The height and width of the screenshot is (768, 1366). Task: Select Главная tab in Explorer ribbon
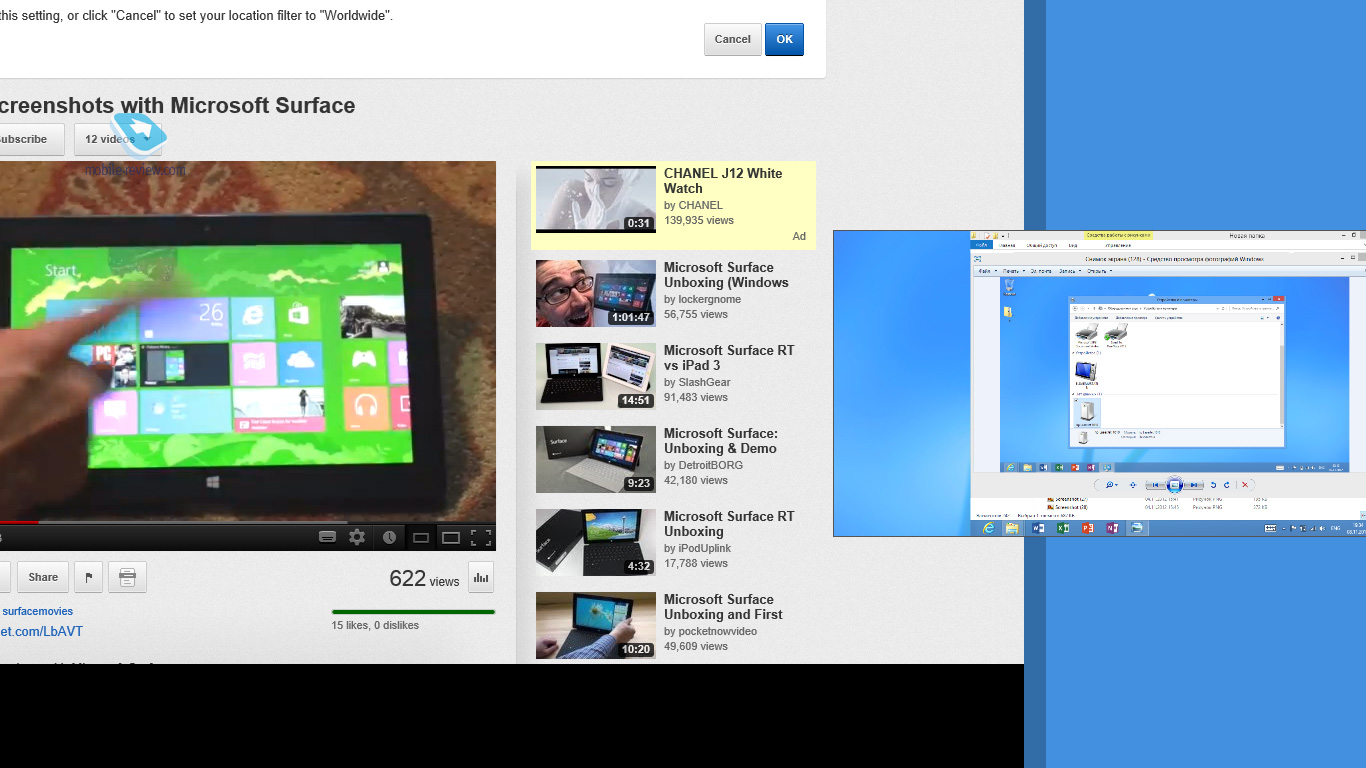tap(1007, 245)
